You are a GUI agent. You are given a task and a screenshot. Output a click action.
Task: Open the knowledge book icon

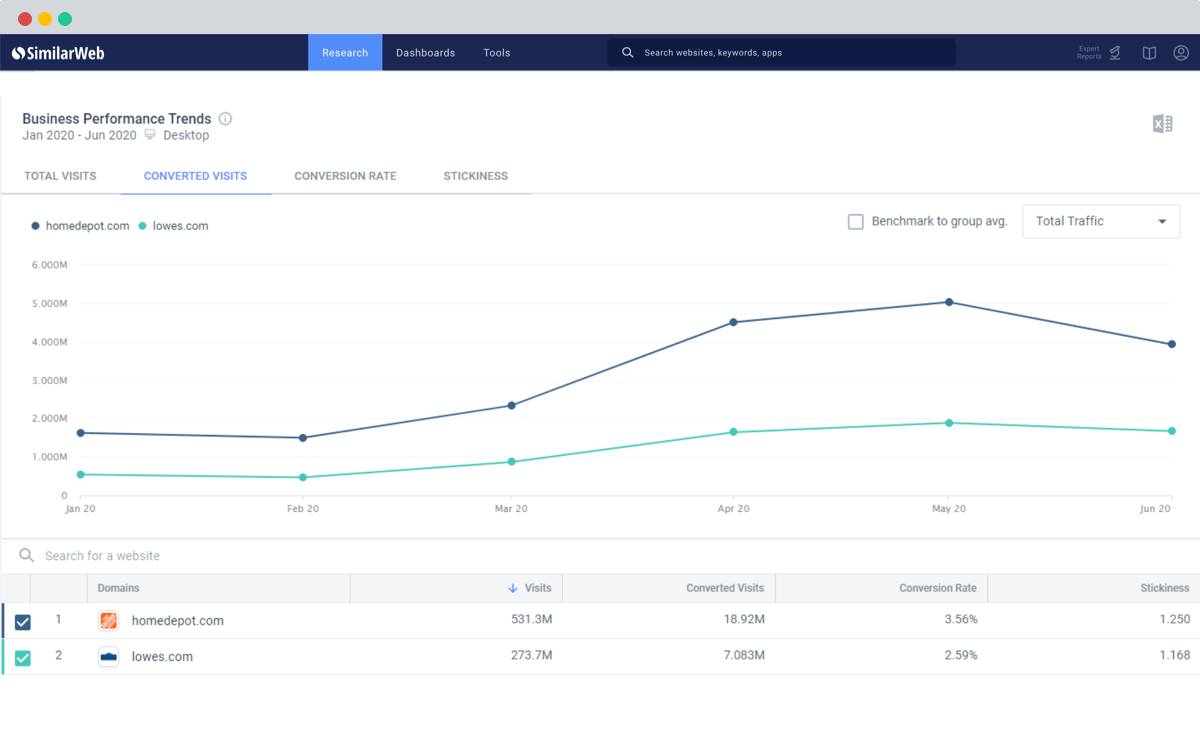tap(1150, 53)
